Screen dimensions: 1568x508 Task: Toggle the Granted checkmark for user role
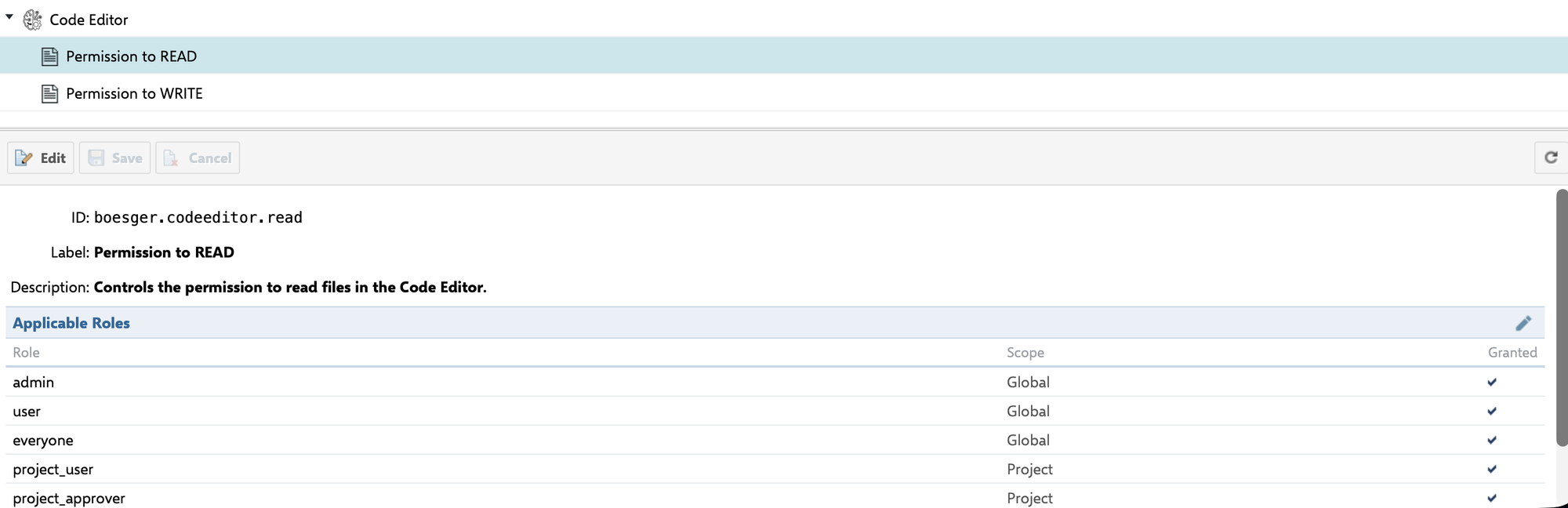pyautogui.click(x=1491, y=412)
